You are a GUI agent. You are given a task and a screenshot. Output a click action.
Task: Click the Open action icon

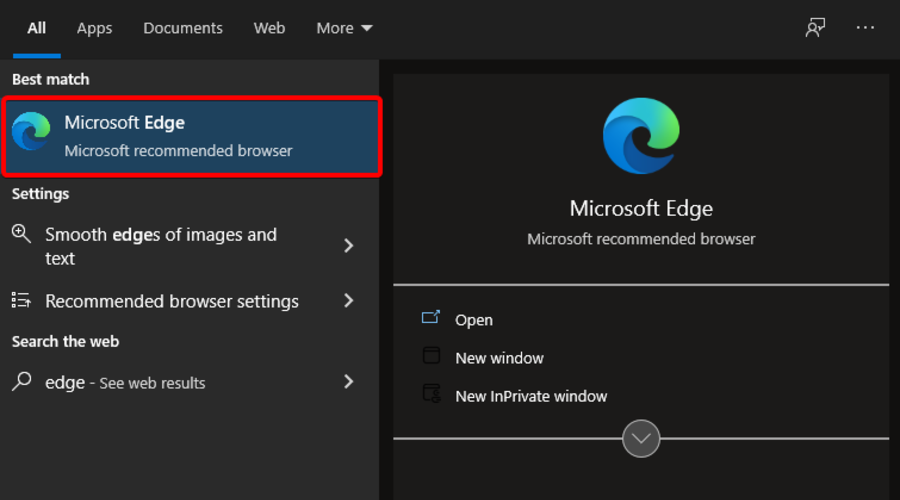tap(431, 318)
